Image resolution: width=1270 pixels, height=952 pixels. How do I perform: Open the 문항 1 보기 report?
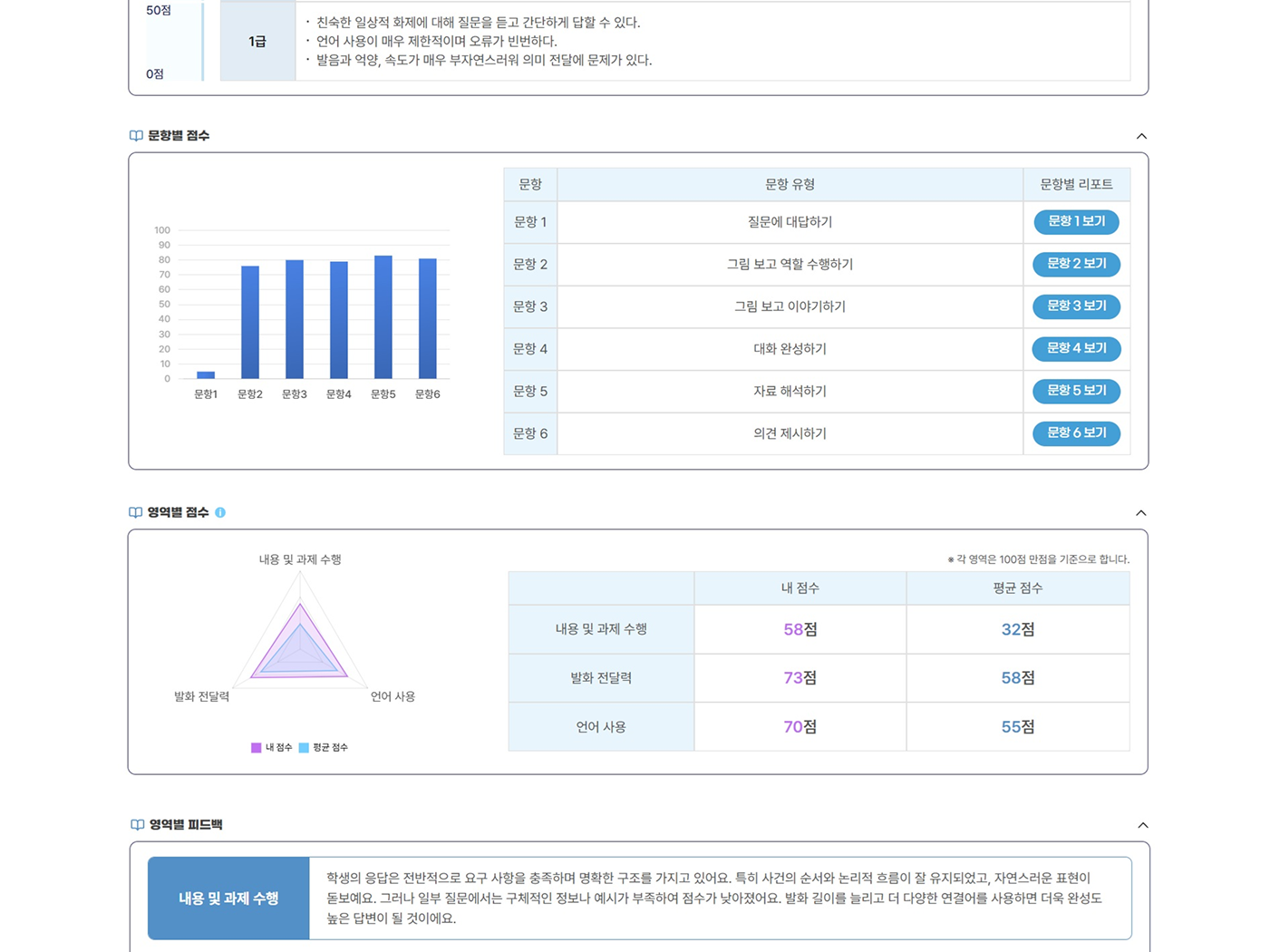click(x=1076, y=221)
